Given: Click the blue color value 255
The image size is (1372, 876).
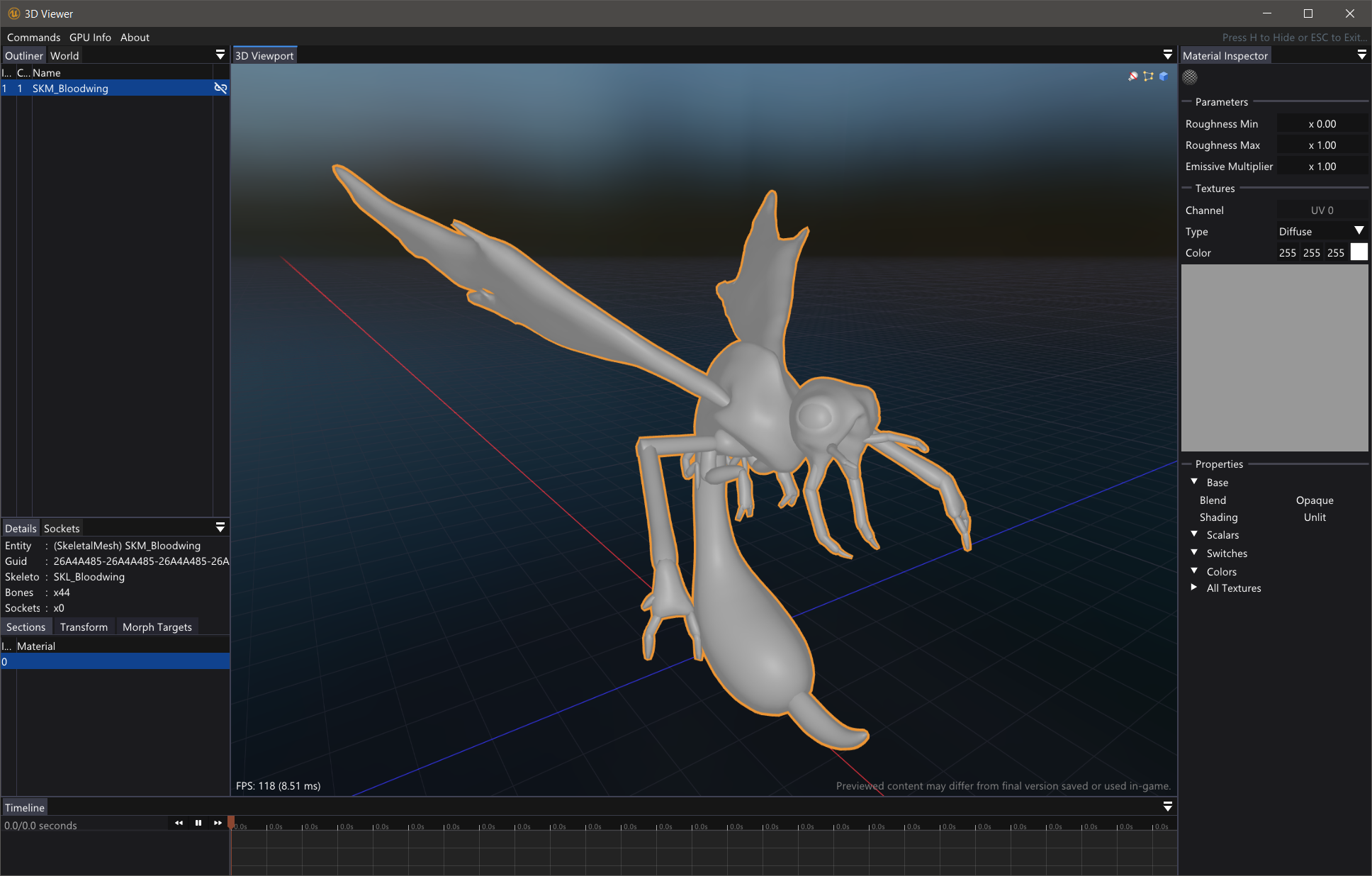Looking at the screenshot, I should click(x=1336, y=252).
